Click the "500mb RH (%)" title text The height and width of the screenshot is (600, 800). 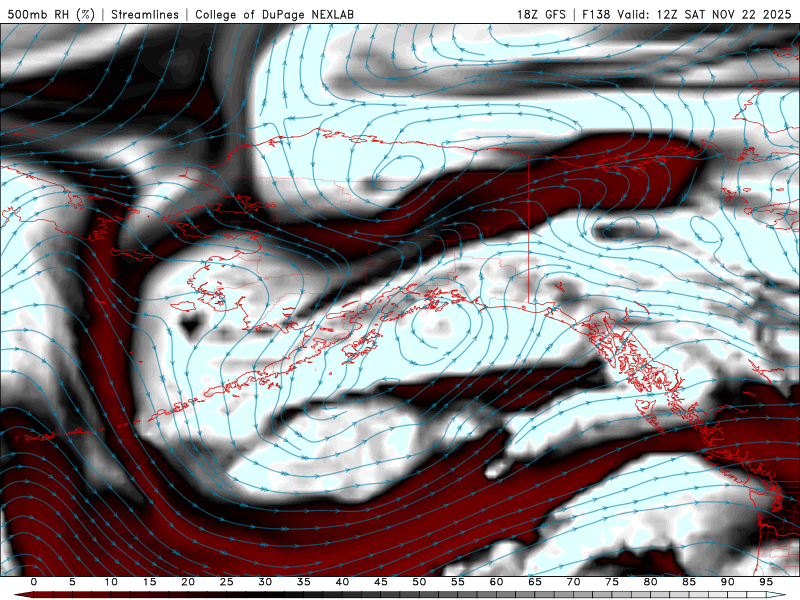[x=51, y=14]
